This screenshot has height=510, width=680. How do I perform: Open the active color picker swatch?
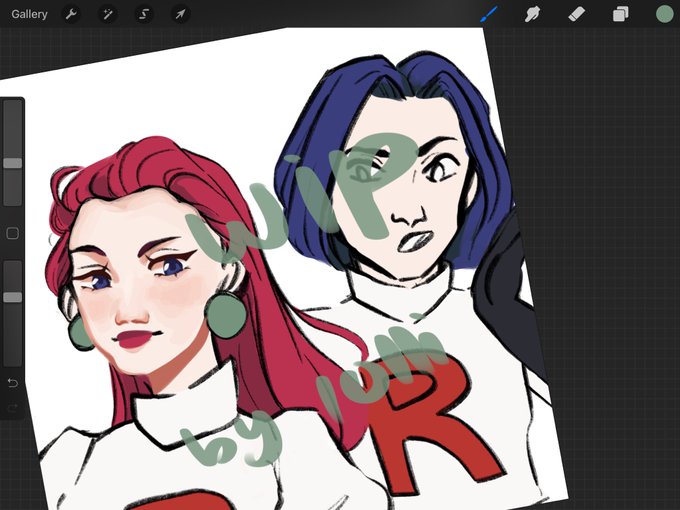[x=664, y=14]
